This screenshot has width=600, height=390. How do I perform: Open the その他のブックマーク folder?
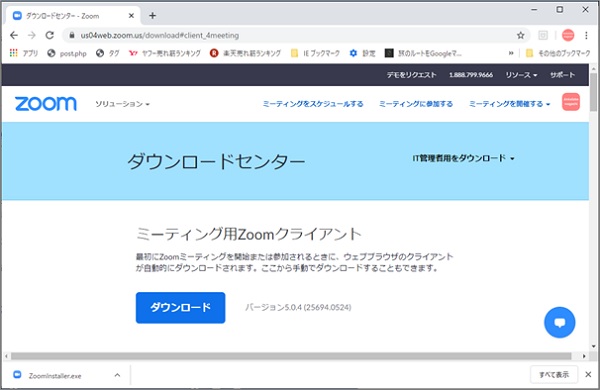pos(558,53)
